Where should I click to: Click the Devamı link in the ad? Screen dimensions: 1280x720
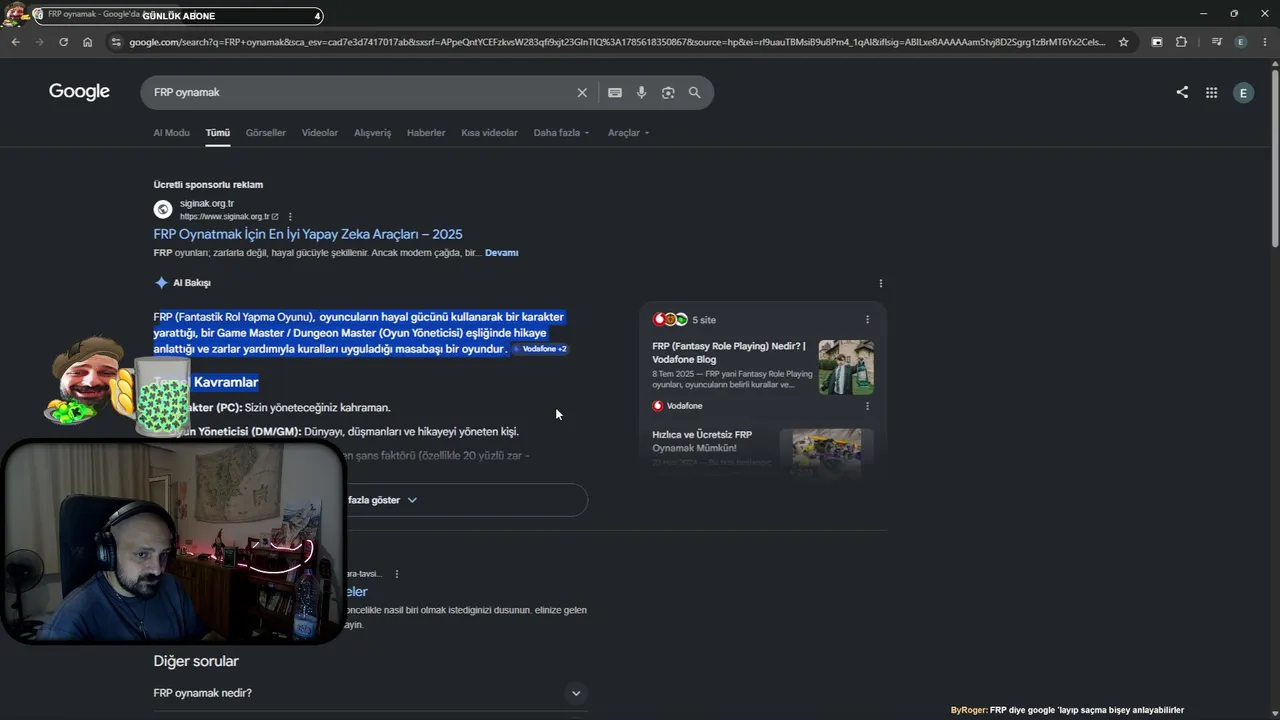point(502,253)
